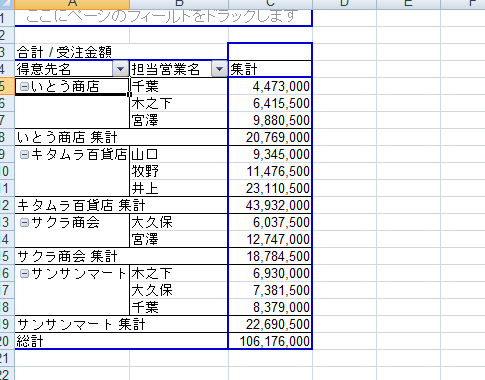
Task: Click the cell with value 6,415,500
Action: coord(270,103)
